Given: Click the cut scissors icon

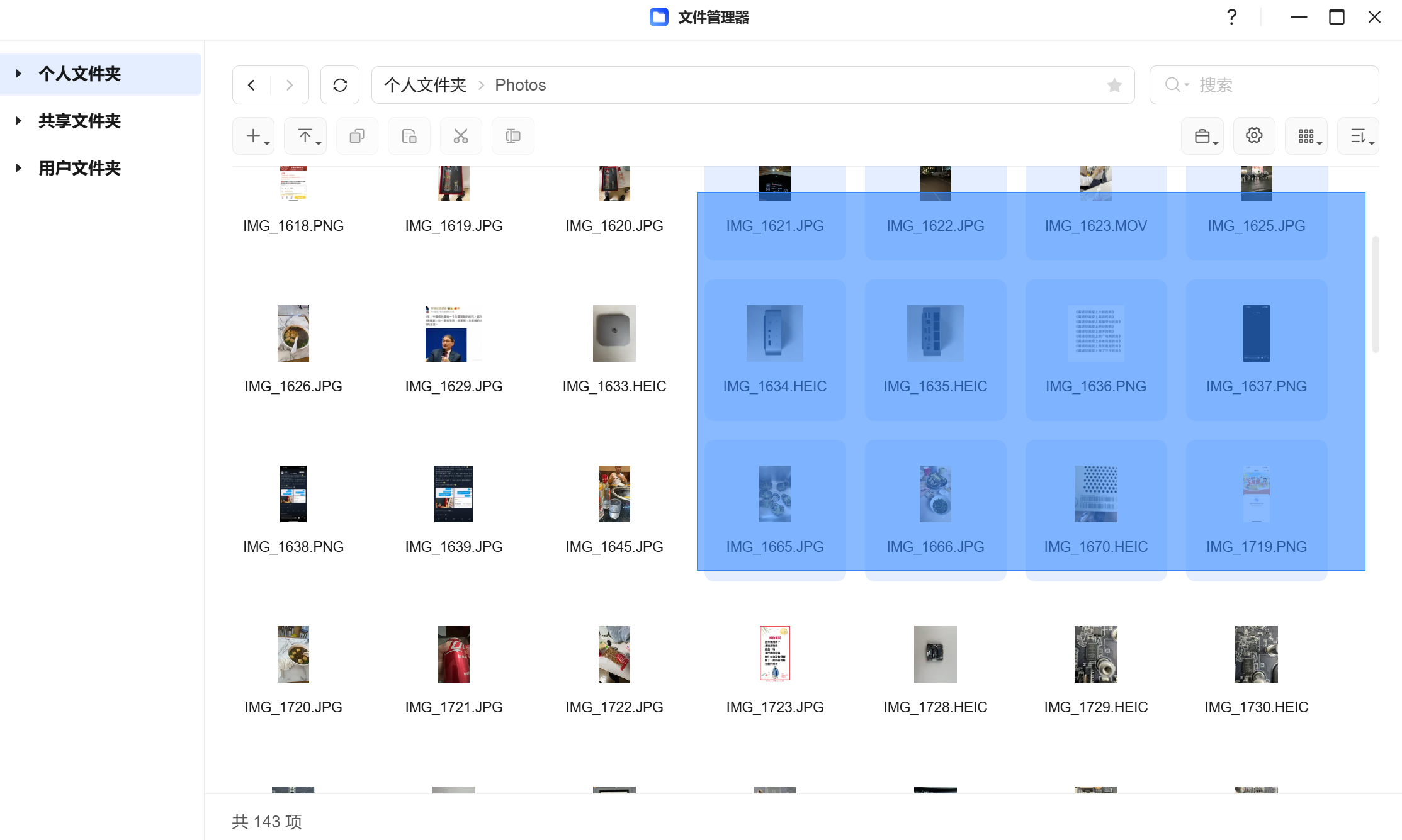Looking at the screenshot, I should point(461,136).
